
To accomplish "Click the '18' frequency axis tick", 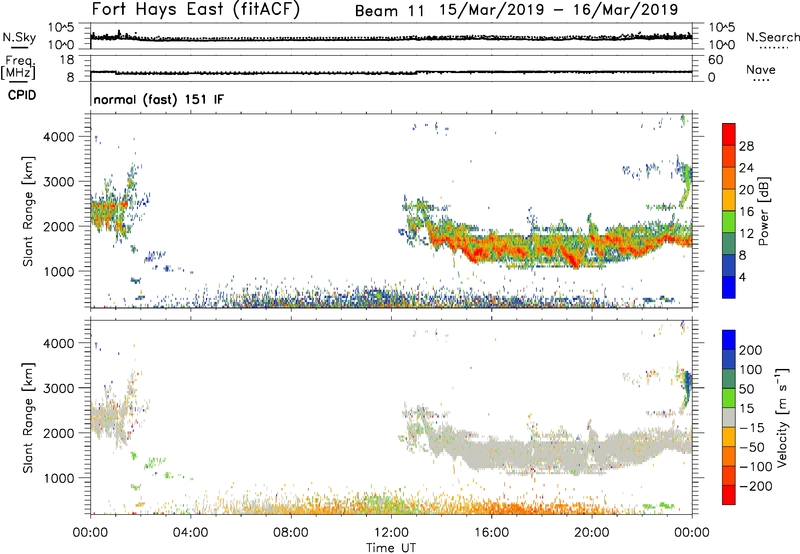I will click(67, 60).
